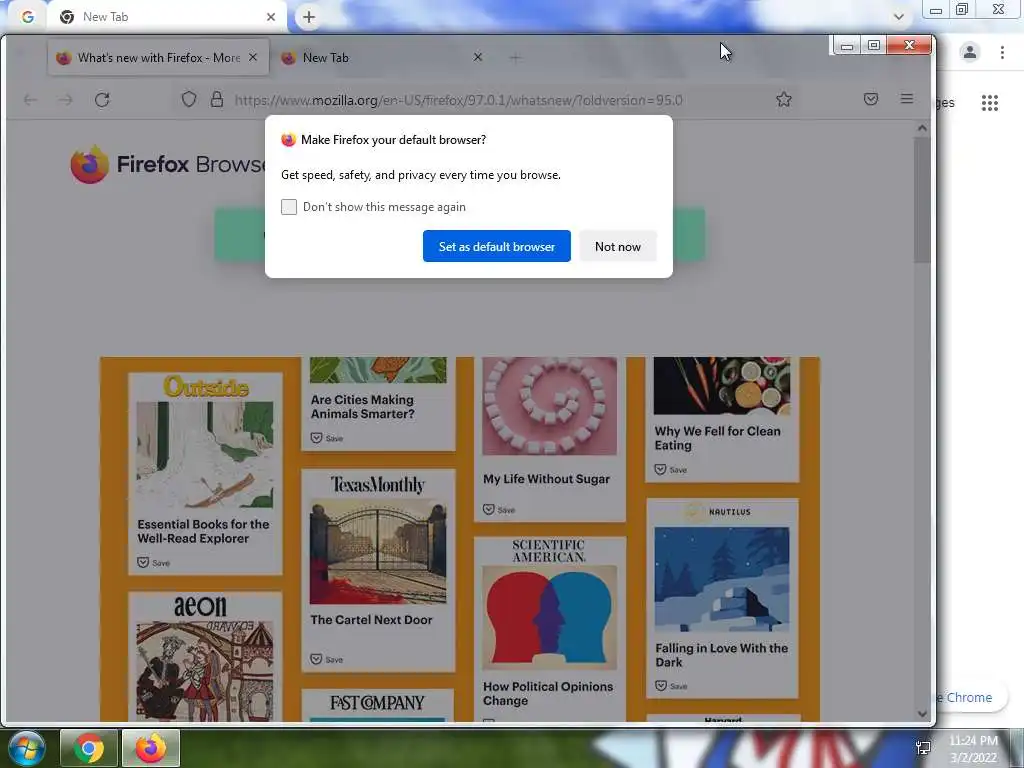This screenshot has height=768, width=1024.
Task: Open "Why We Fell for Clean Eating" article
Action: [x=717, y=438]
